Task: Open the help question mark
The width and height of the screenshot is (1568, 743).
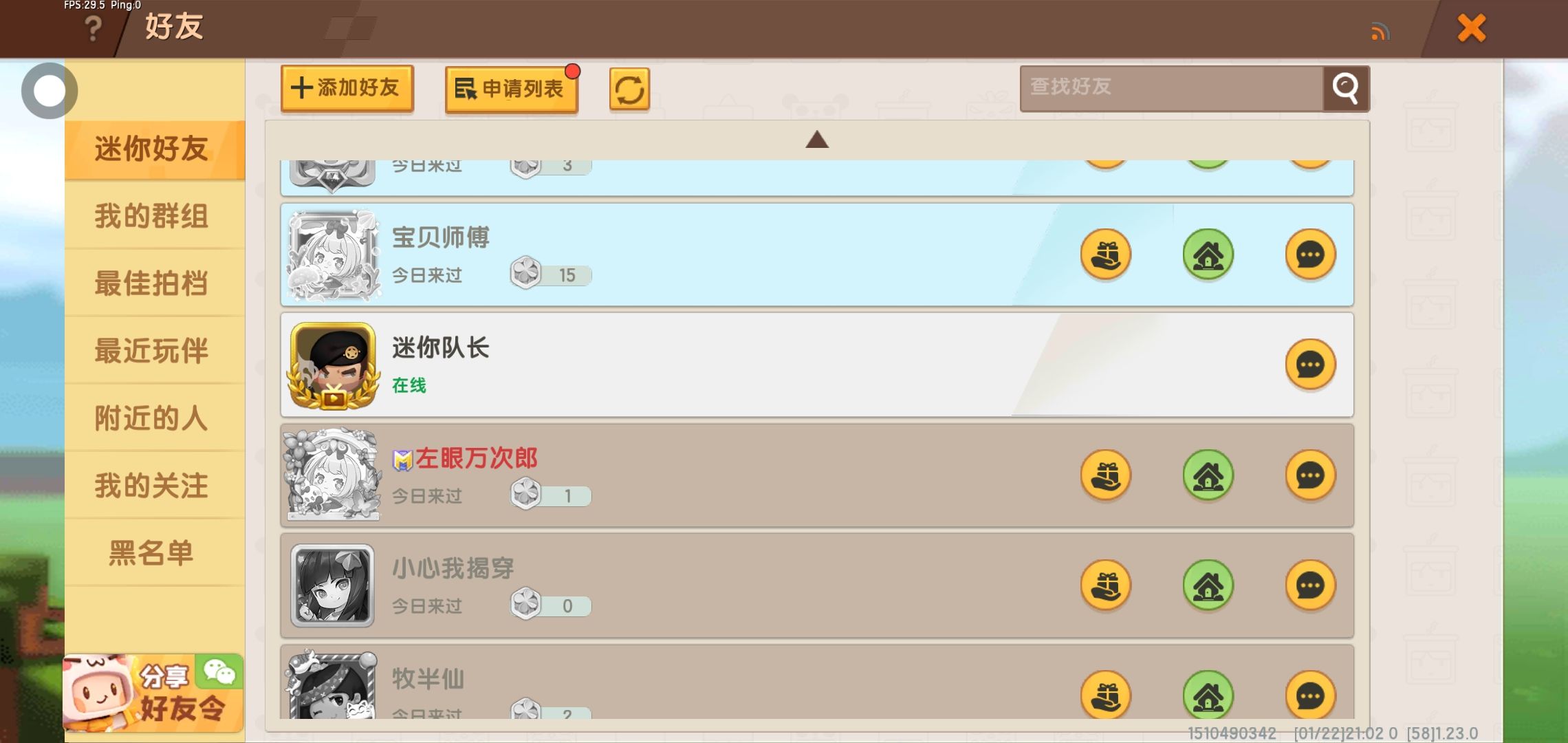Action: [93, 29]
